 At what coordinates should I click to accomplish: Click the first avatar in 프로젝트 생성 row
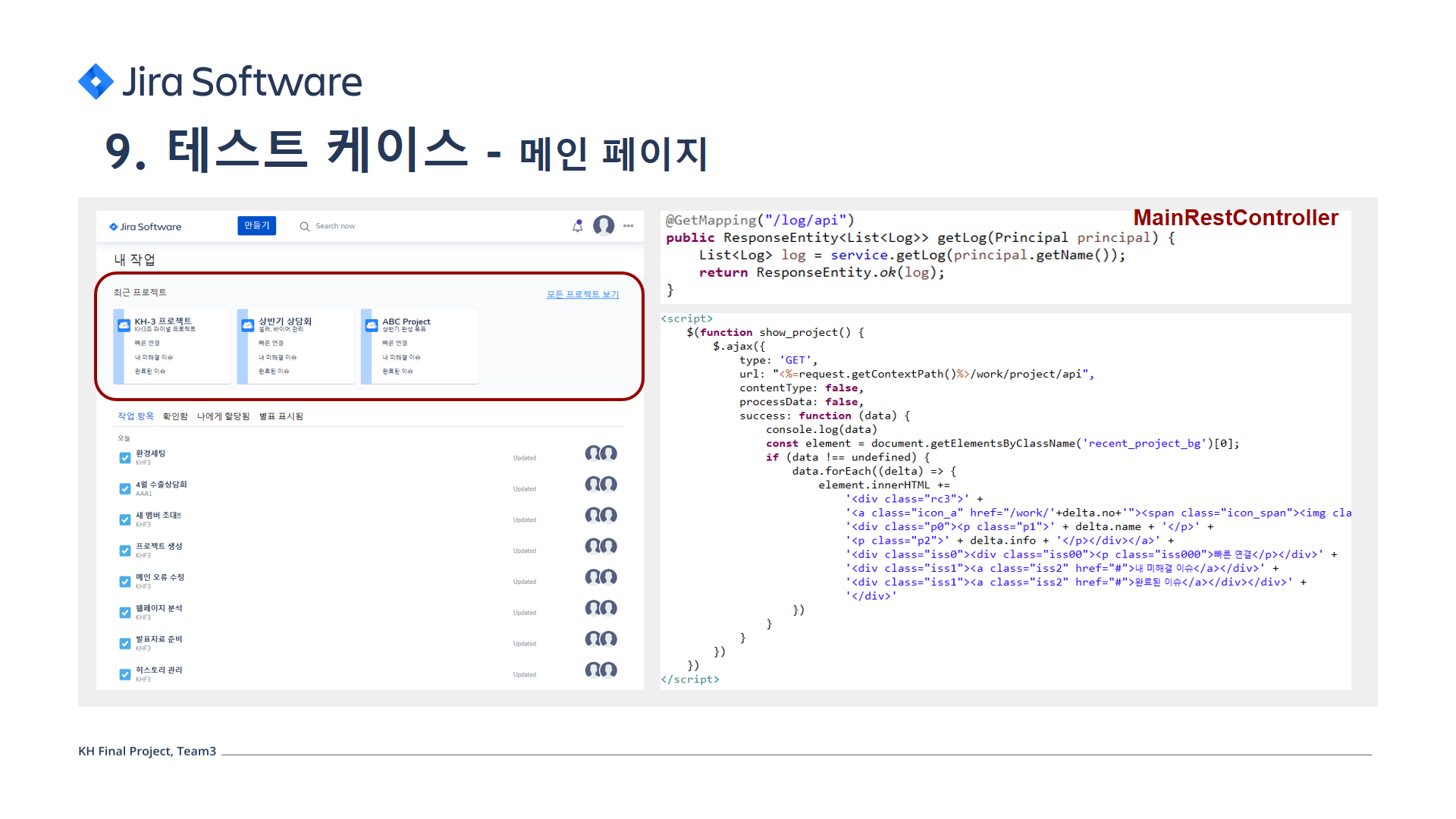tap(593, 547)
